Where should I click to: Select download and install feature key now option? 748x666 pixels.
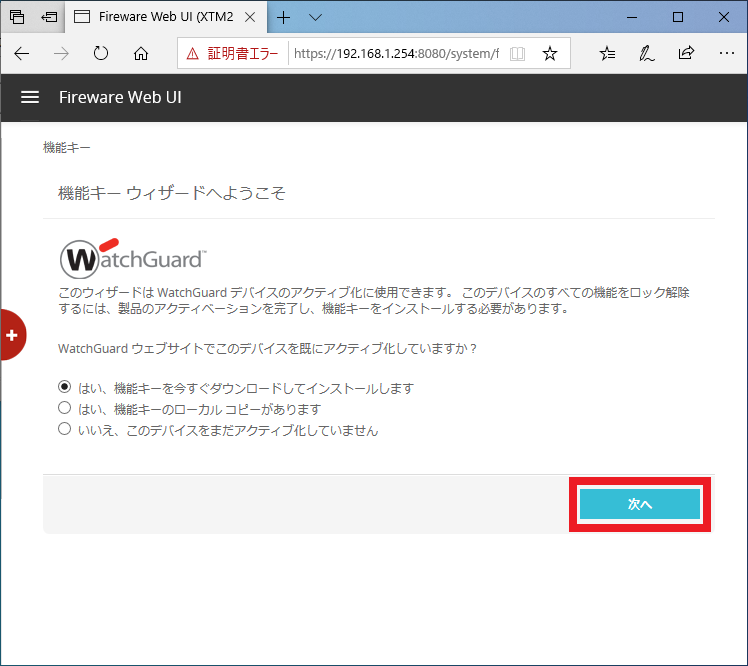pos(64,386)
